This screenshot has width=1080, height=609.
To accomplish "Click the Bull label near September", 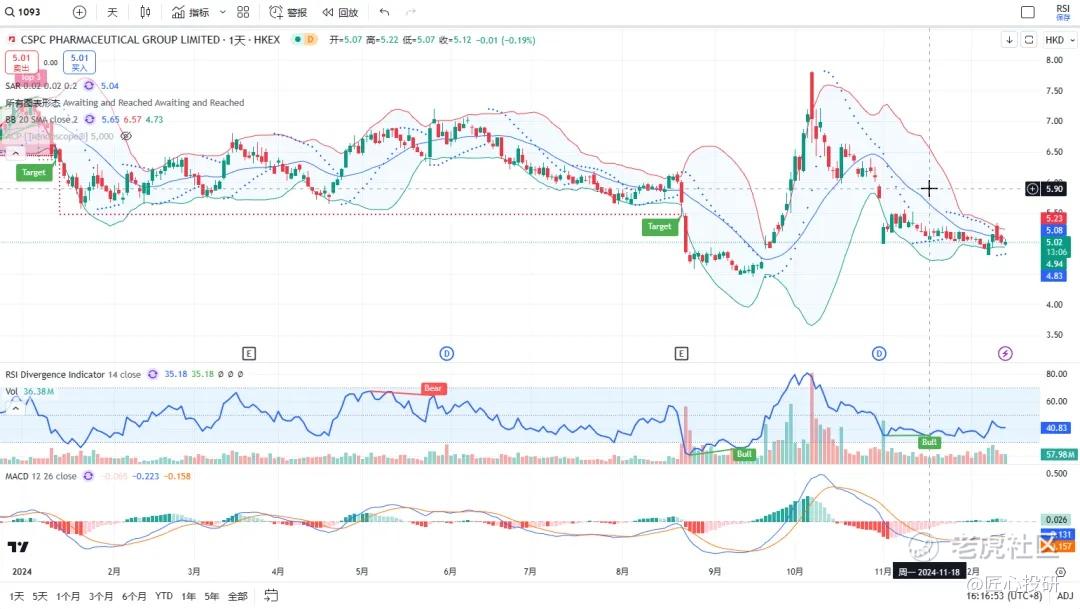I will point(745,454).
